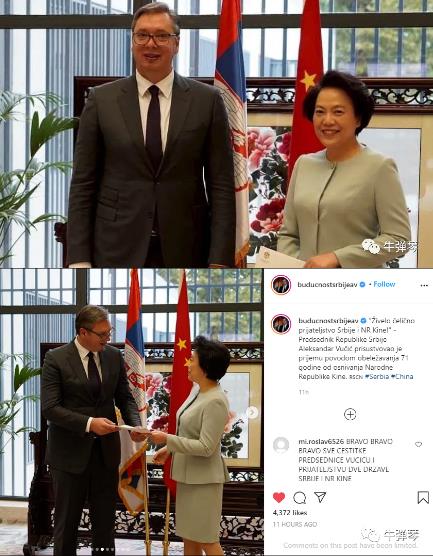This screenshot has width=433, height=556.
Task: Open the comment speech bubble icon
Action: click(299, 498)
